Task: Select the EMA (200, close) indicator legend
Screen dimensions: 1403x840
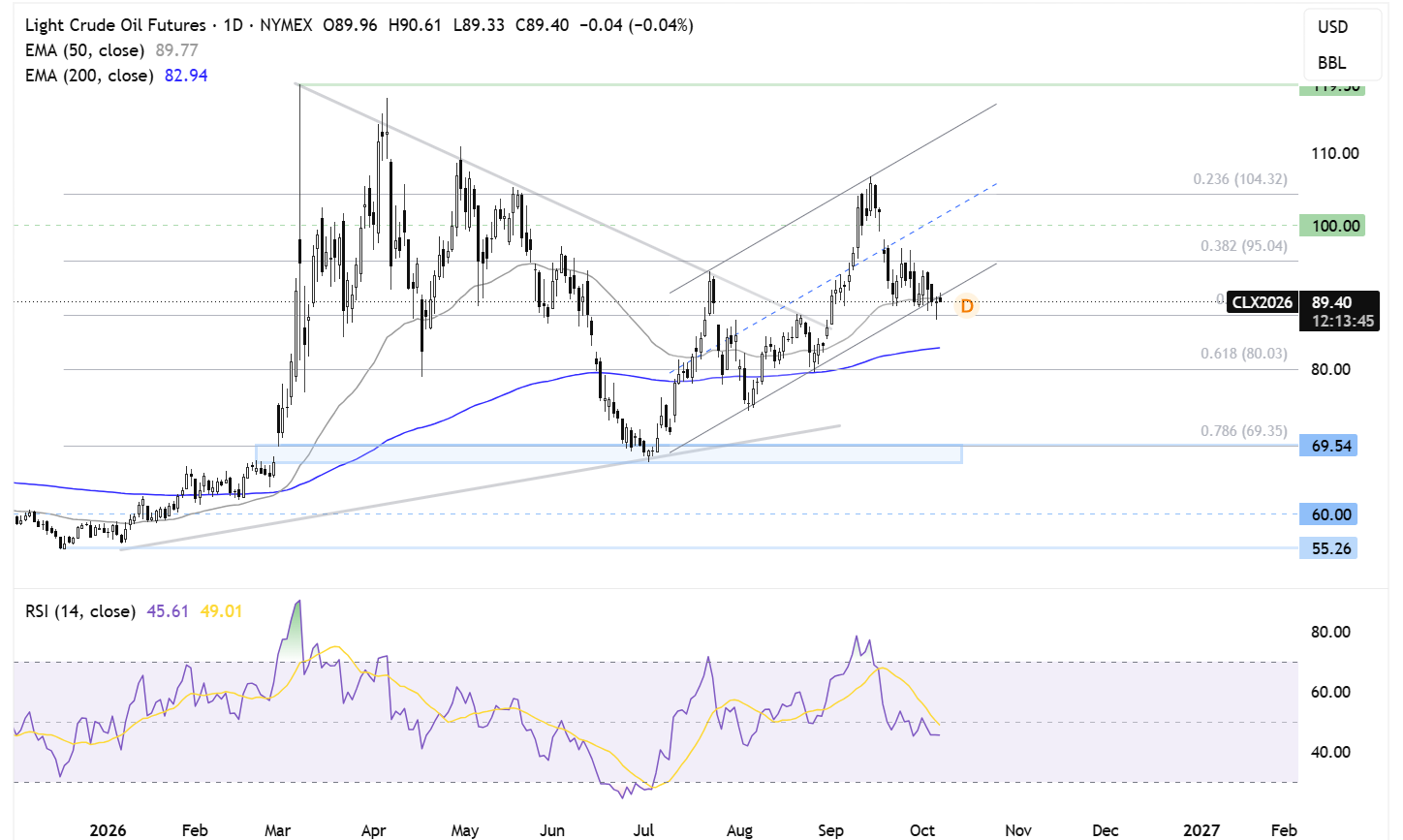Action: click(x=89, y=76)
